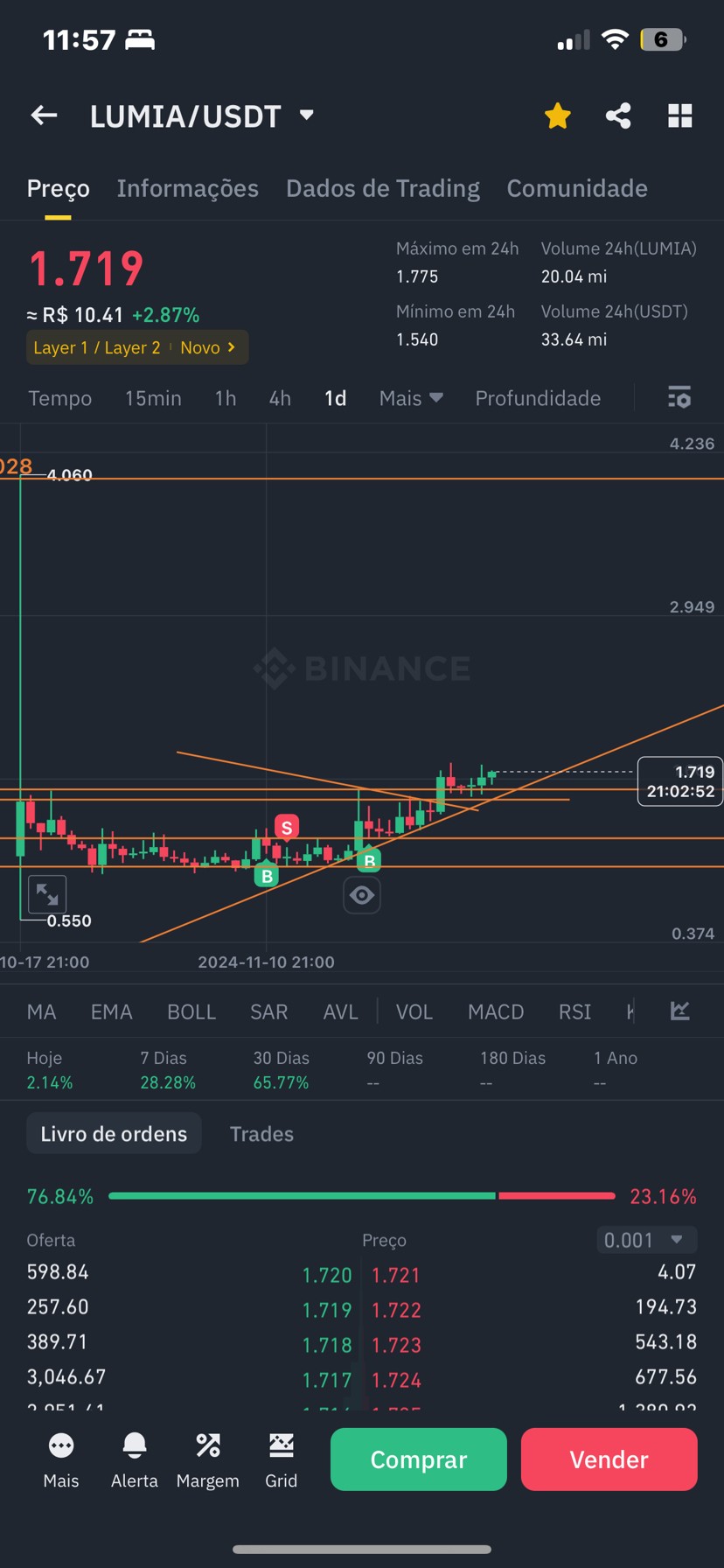The image size is (724, 1568).
Task: Tap Volume 24h(USDT) value 33.64 mi
Action: [x=574, y=339]
